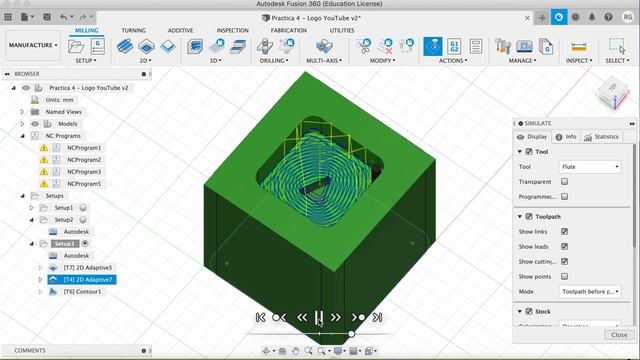Switch to the INSPECTION tab
Image resolution: width=640 pixels, height=360 pixels.
232,30
